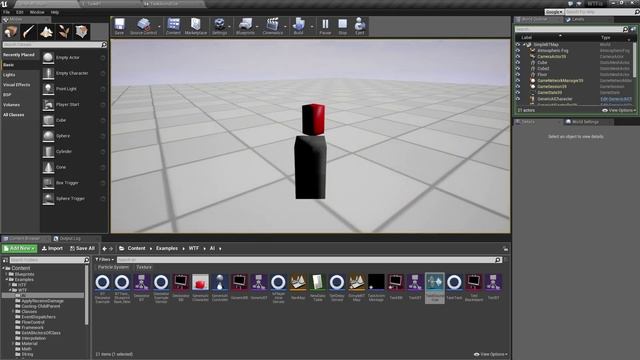Open Content Browser View Options dropdown
This screenshot has height=360, width=640.
[491, 354]
